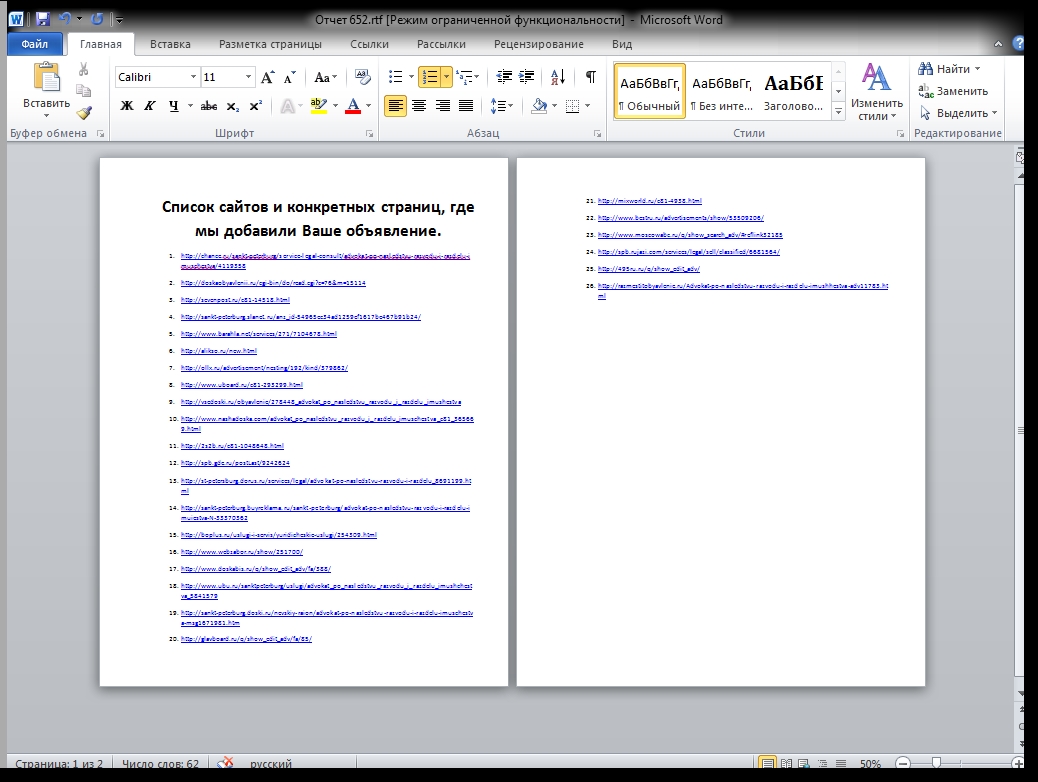This screenshot has width=1038, height=782.
Task: Save document using Quick Access floppy icon
Action: (x=42, y=19)
